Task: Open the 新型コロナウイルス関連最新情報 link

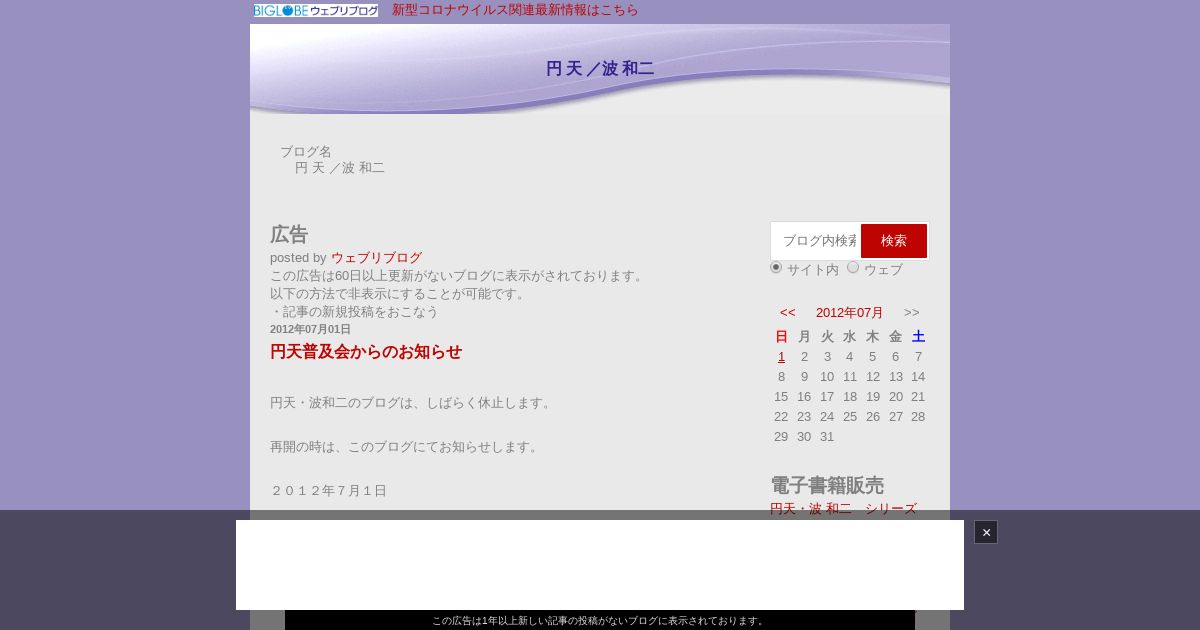Action: tap(515, 10)
